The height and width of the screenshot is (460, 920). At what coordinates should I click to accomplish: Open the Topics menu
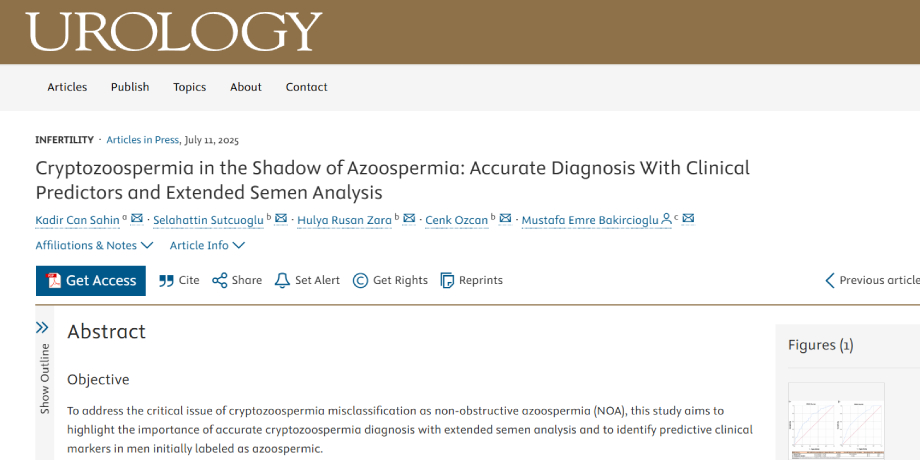click(189, 87)
